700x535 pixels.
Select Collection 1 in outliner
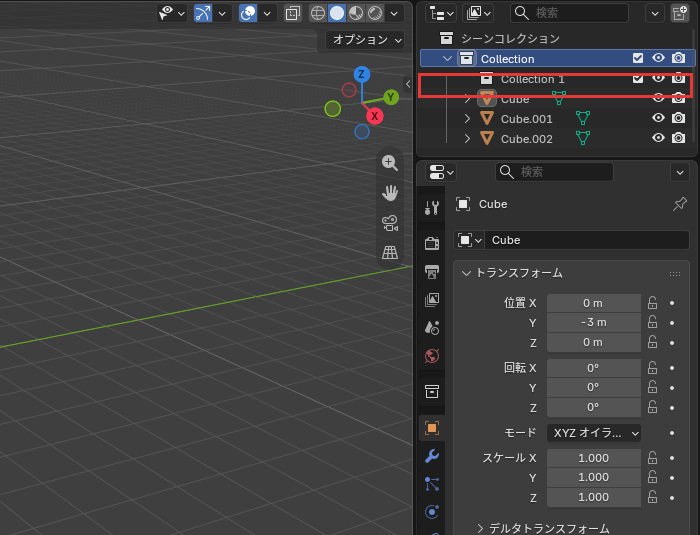point(533,79)
